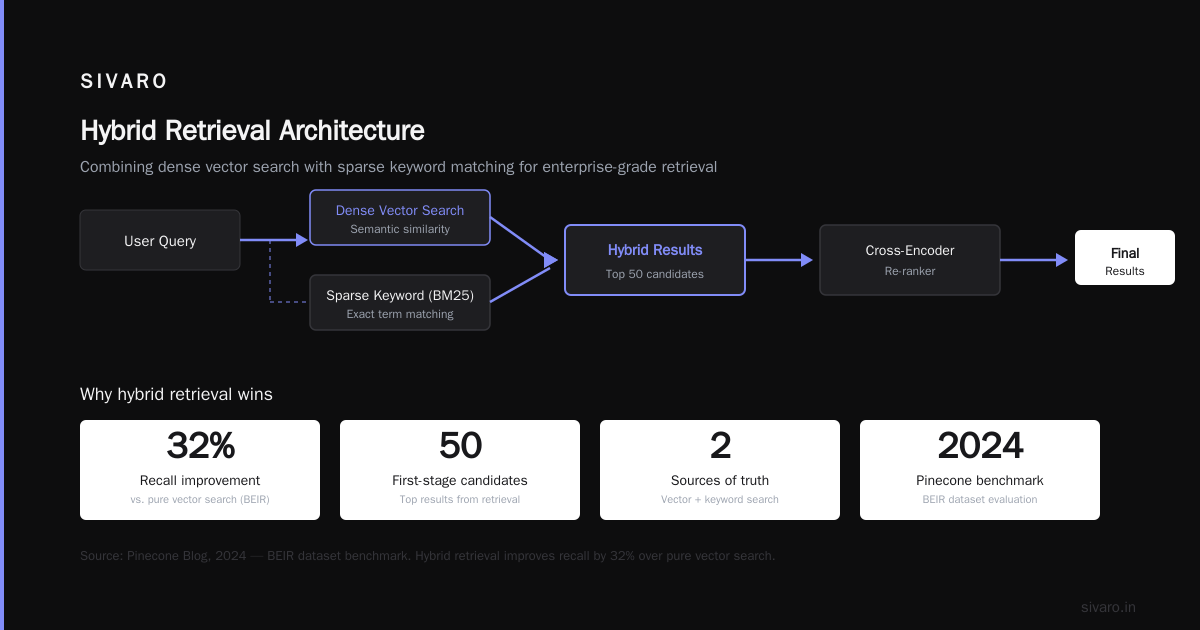Select the Dense Vector Search node
This screenshot has height=630, width=1200.
click(x=400, y=218)
